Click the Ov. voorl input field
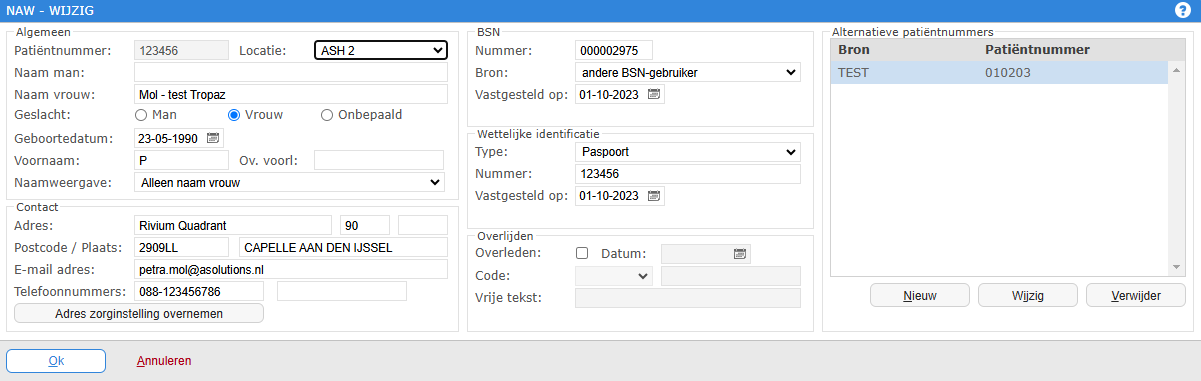Image resolution: width=1201 pixels, height=381 pixels. 378,160
